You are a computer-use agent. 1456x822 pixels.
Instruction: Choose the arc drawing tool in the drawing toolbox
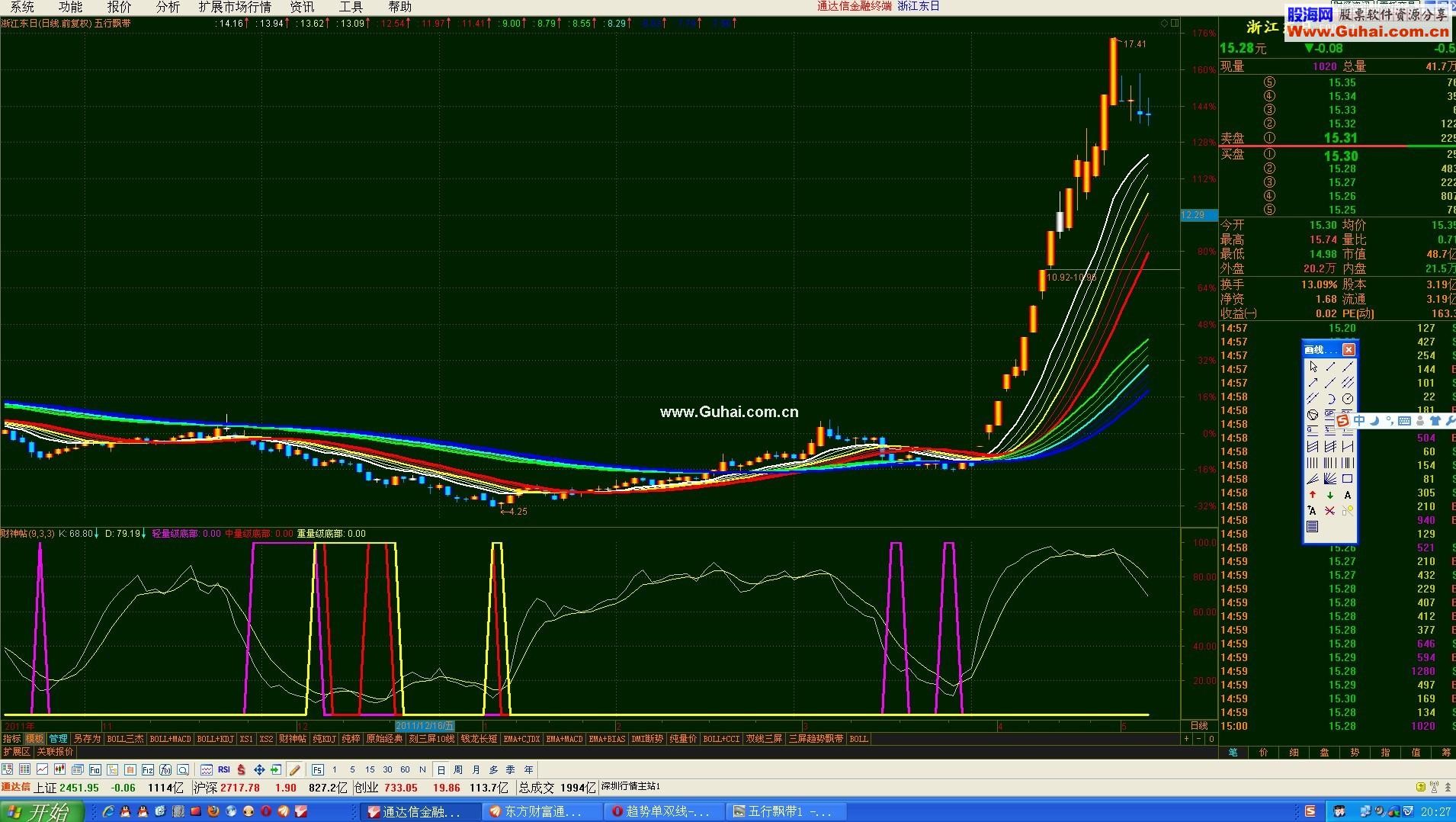1331,399
